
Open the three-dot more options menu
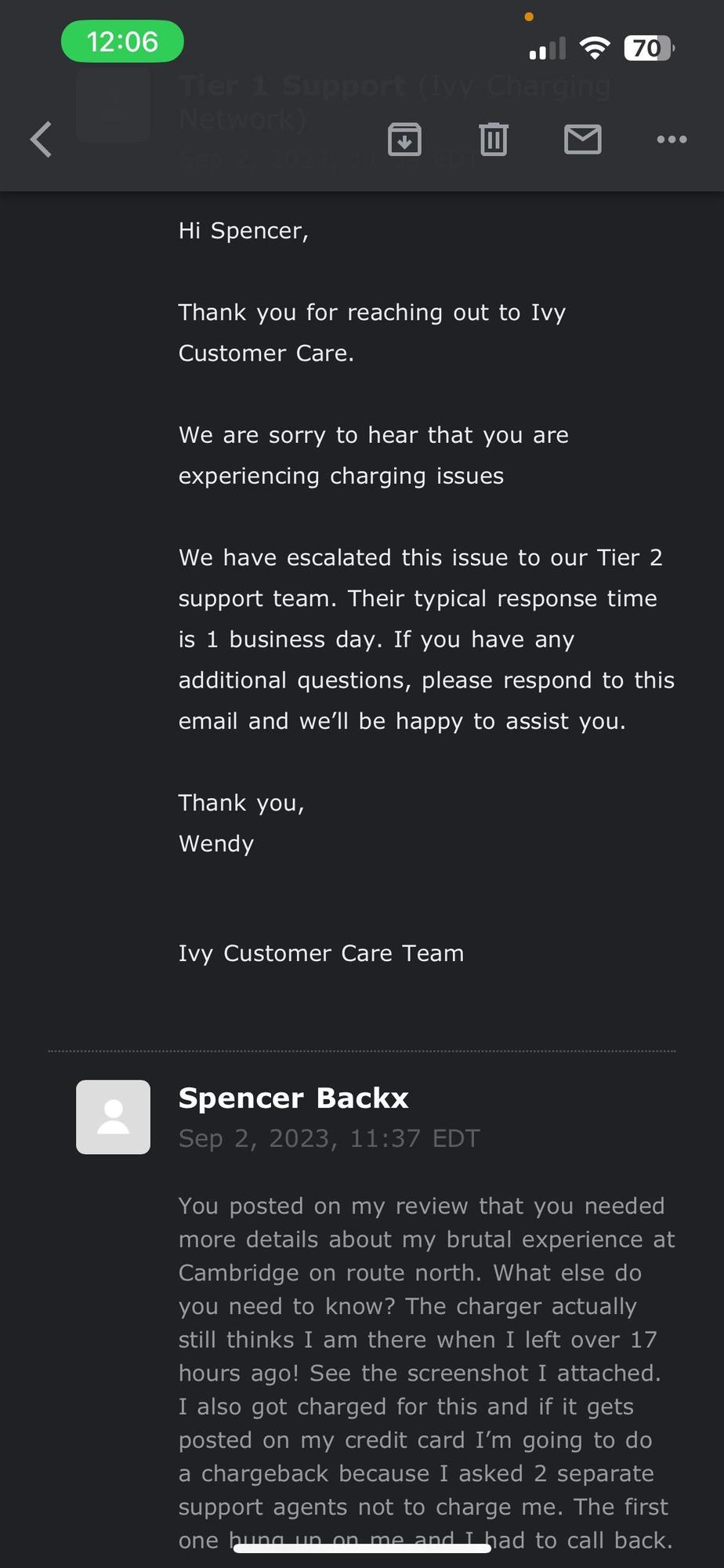(x=672, y=140)
